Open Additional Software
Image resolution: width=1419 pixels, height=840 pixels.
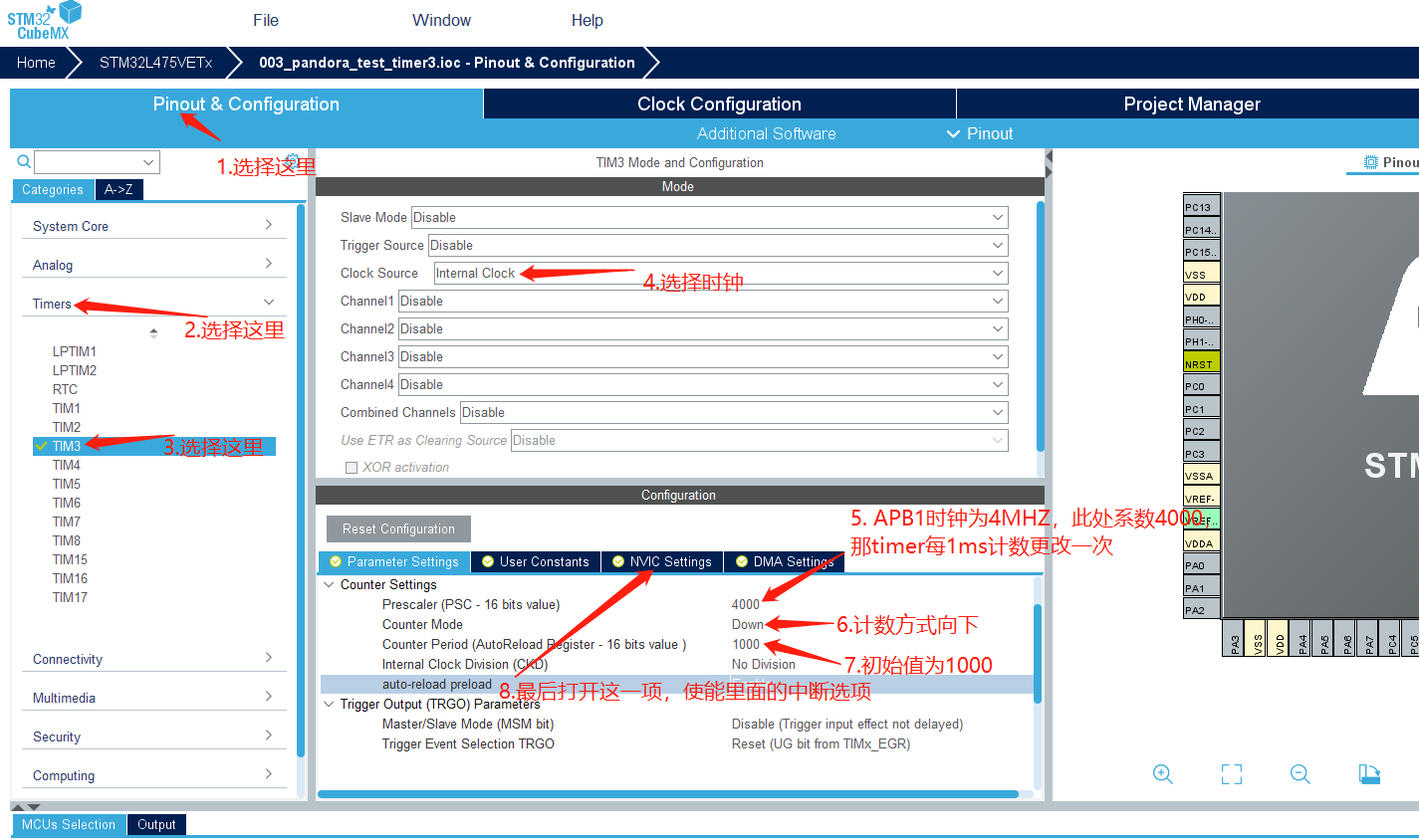(x=767, y=133)
